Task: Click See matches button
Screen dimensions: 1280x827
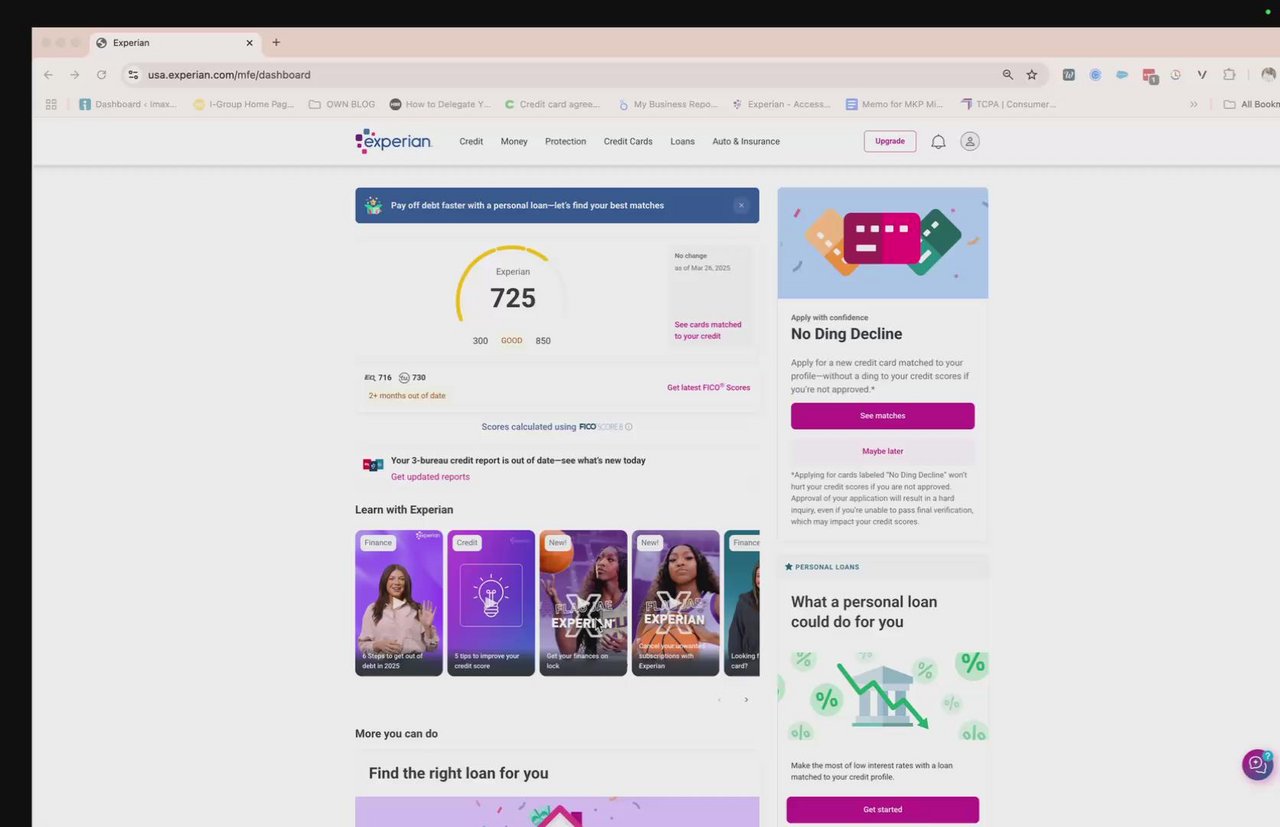Action: point(882,416)
